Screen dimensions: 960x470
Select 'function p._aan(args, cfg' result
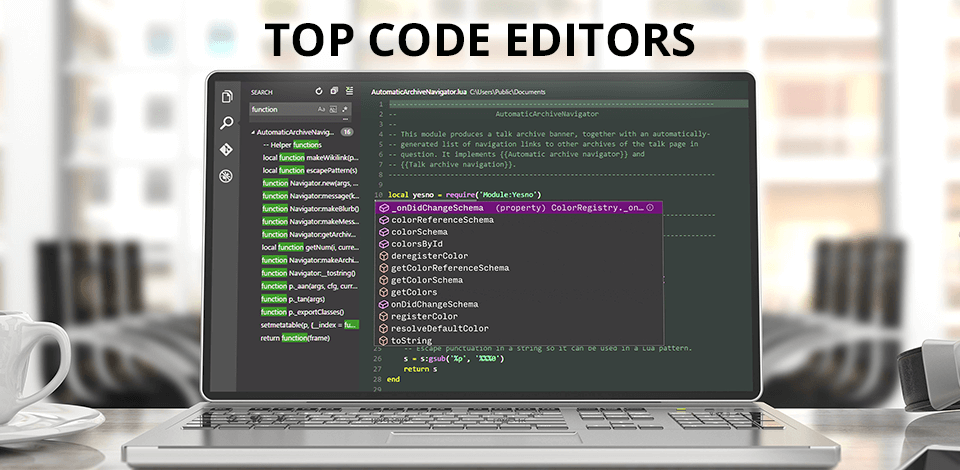pyautogui.click(x=310, y=286)
